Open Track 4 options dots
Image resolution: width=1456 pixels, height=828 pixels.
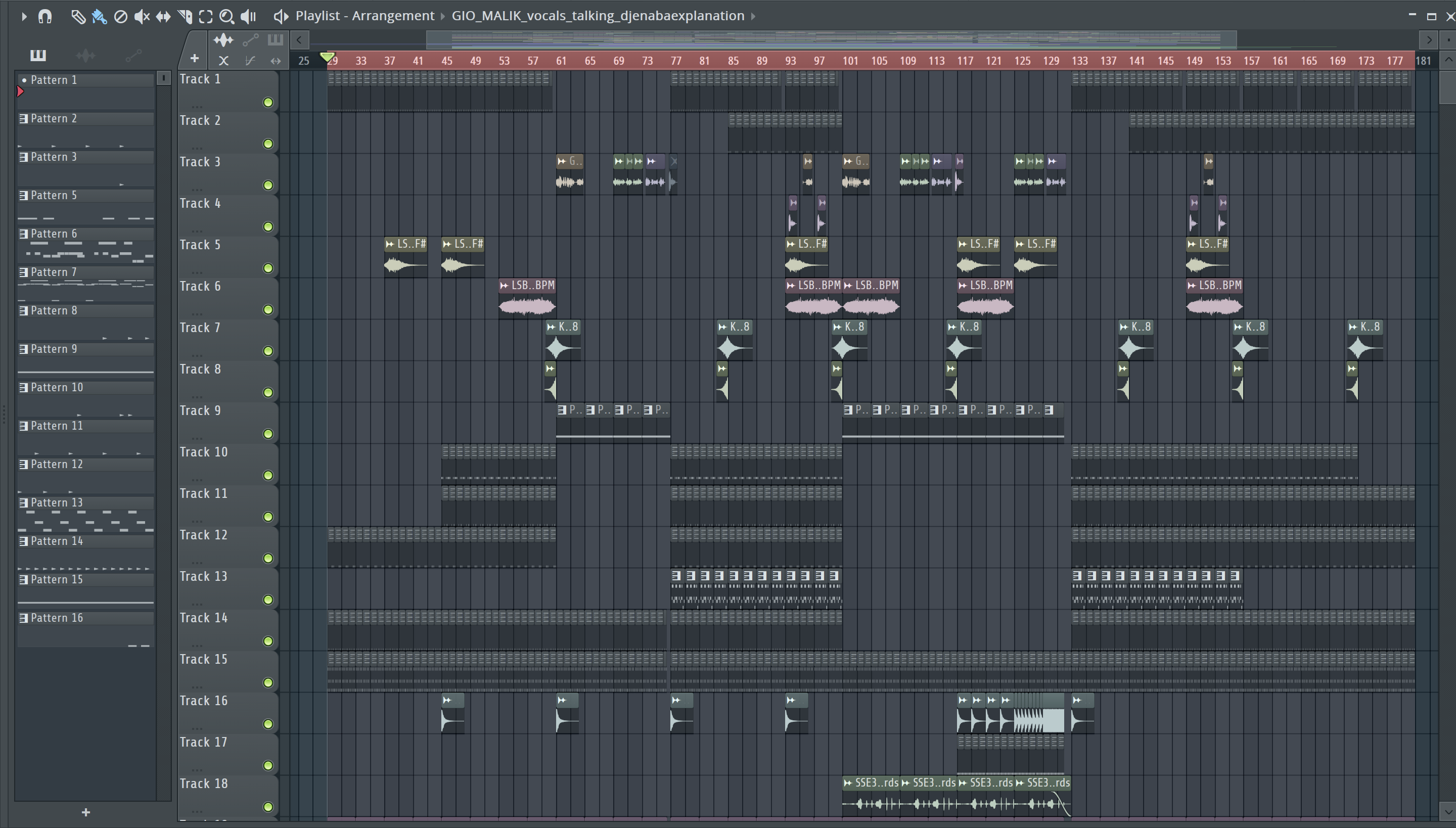pyautogui.click(x=197, y=231)
